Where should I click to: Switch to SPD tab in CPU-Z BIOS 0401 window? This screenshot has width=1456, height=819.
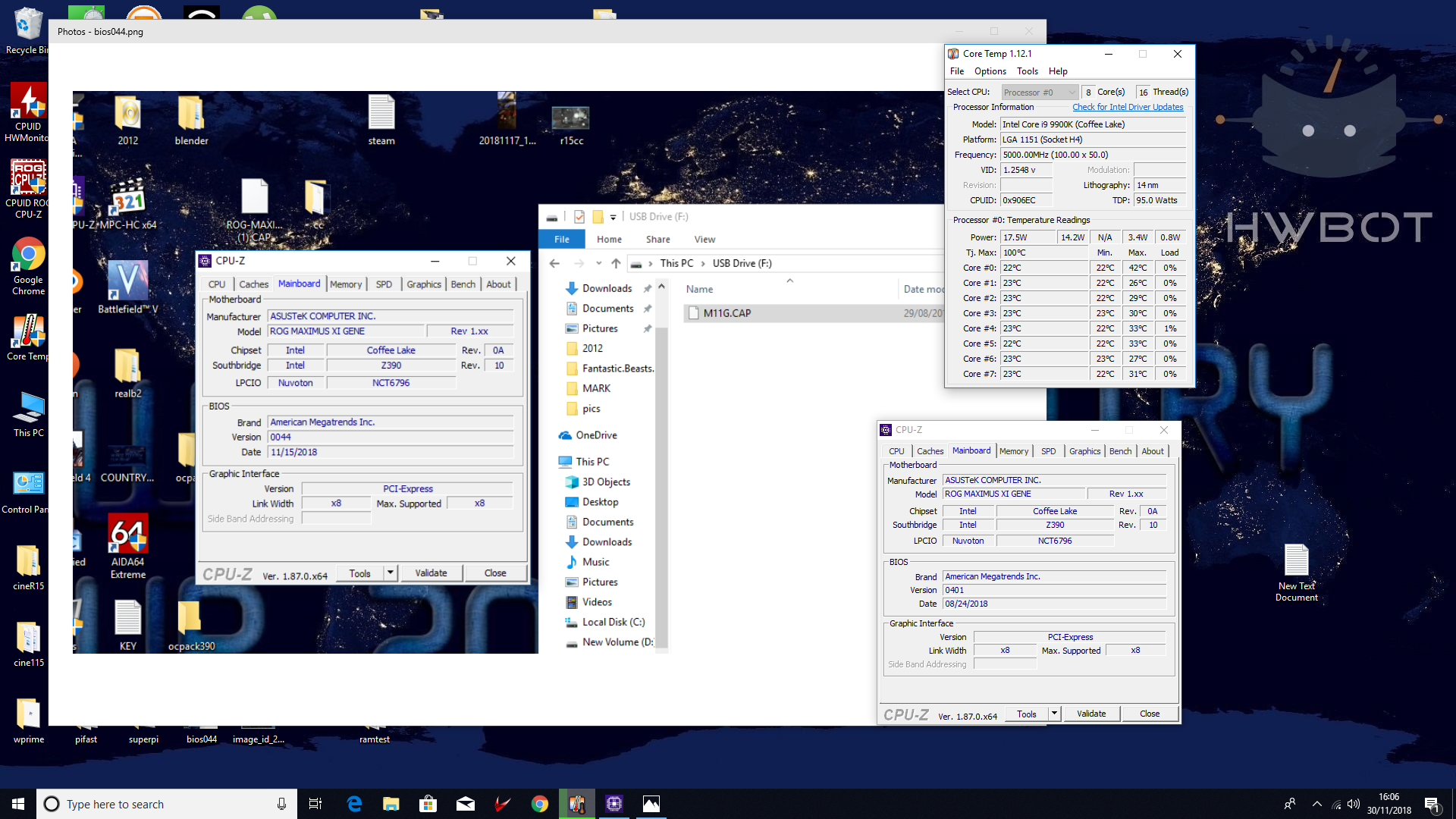tap(1049, 451)
